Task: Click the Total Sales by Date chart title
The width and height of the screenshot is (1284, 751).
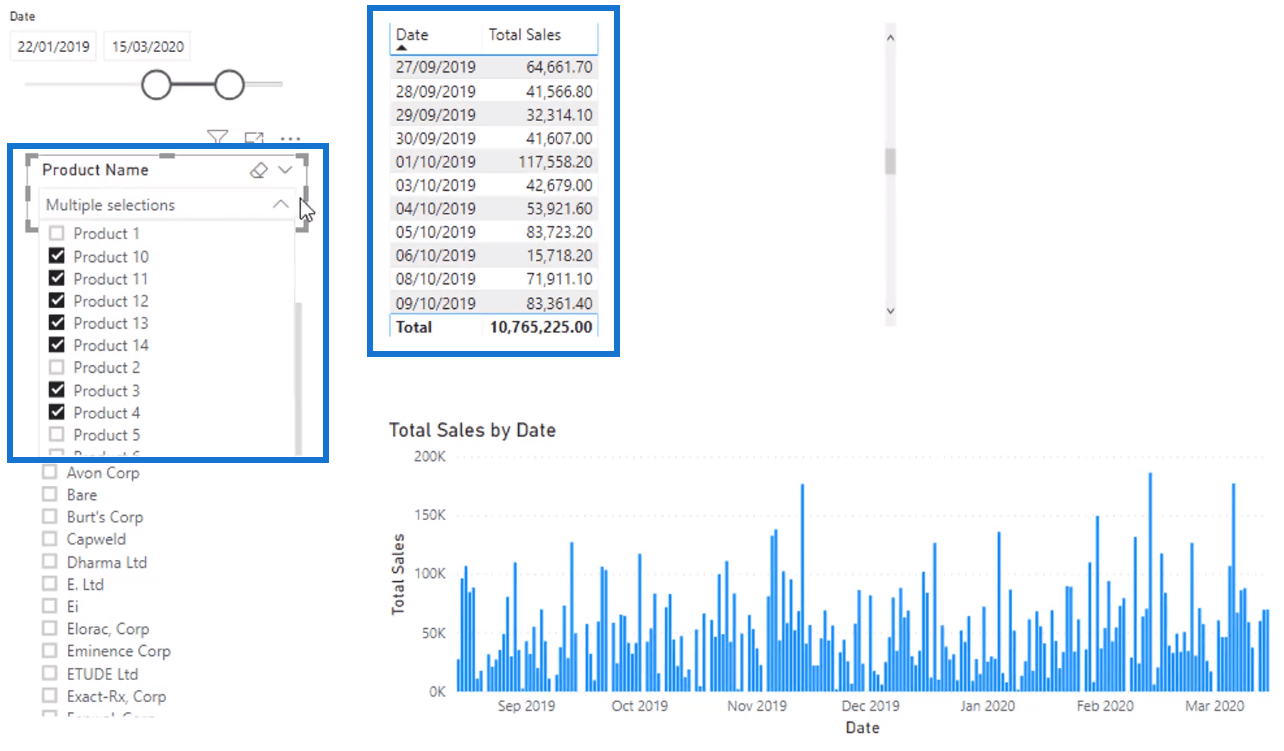Action: 472,430
